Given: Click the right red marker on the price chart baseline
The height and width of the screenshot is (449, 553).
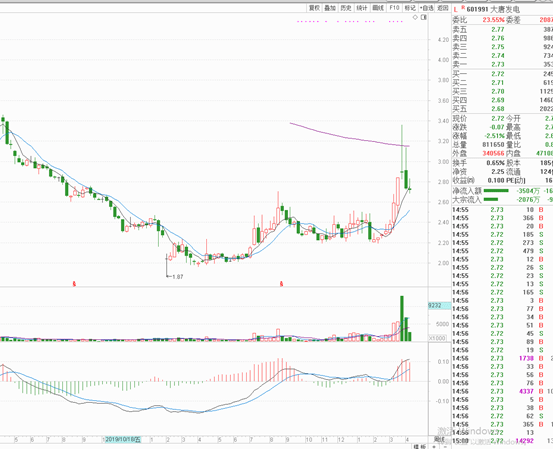Looking at the screenshot, I should [281, 283].
